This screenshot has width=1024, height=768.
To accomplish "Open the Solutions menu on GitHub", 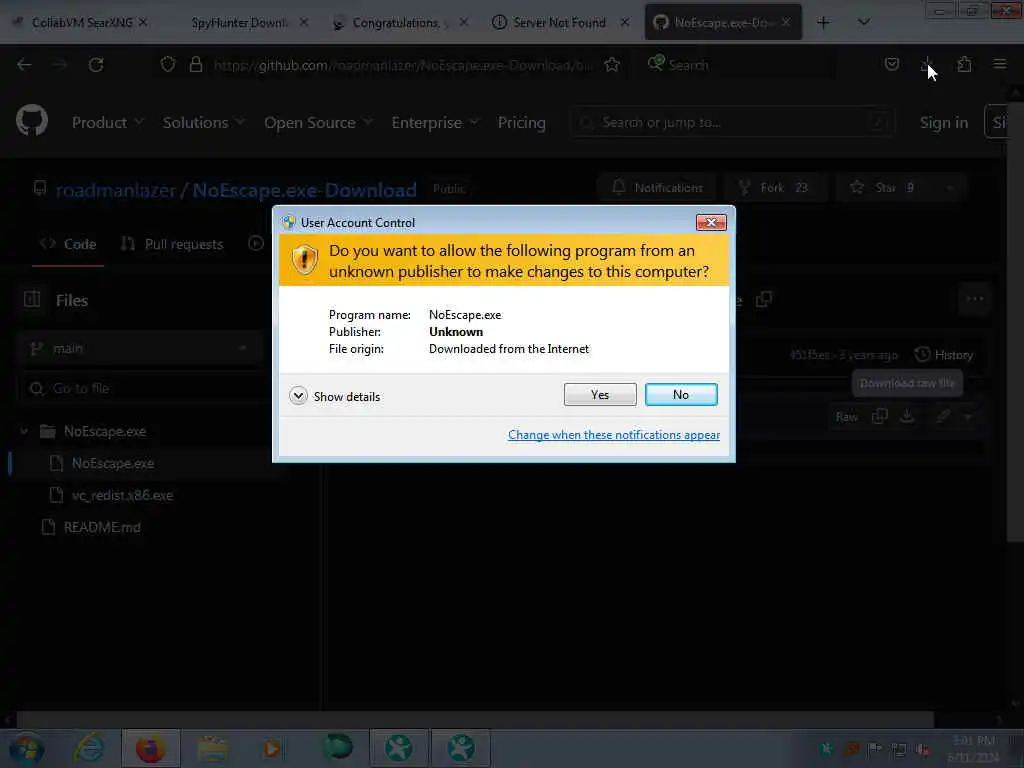I will tap(203, 122).
